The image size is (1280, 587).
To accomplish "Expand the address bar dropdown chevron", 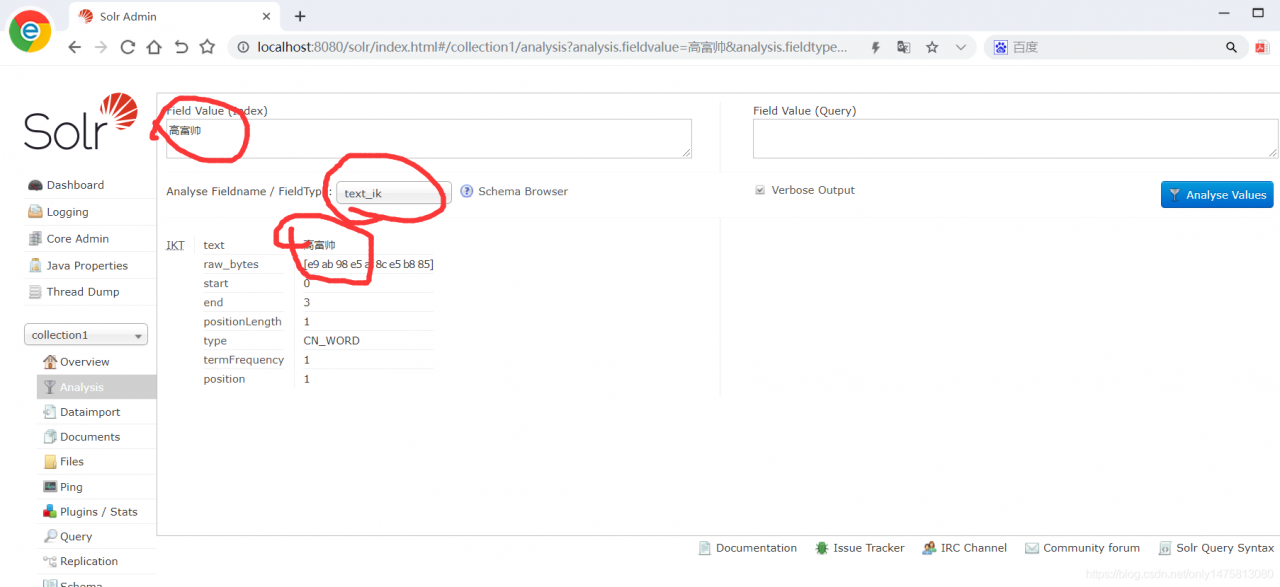I will point(961,47).
